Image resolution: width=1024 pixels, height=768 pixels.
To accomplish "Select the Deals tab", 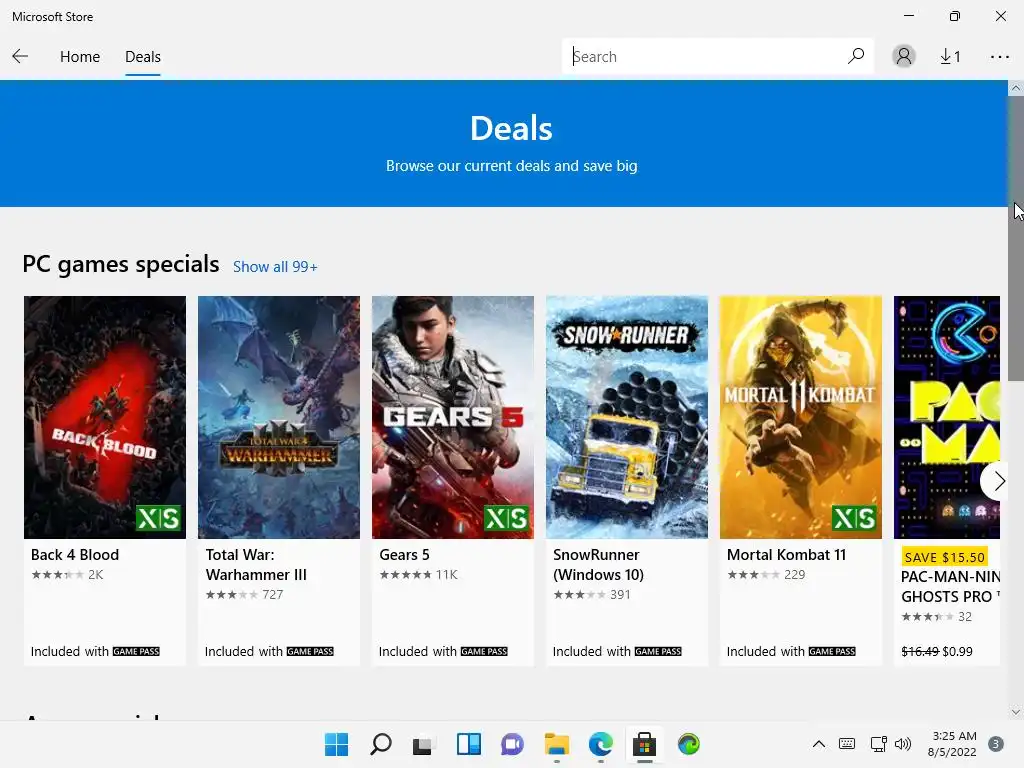I will coord(142,57).
